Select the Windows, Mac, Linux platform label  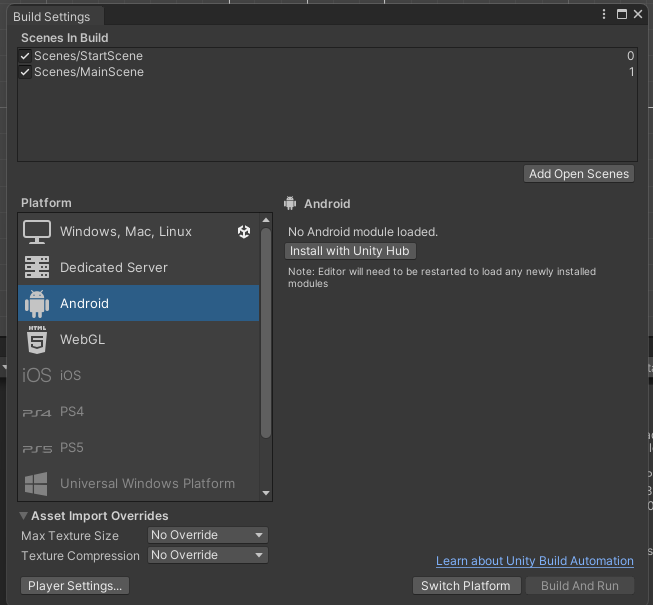click(126, 232)
